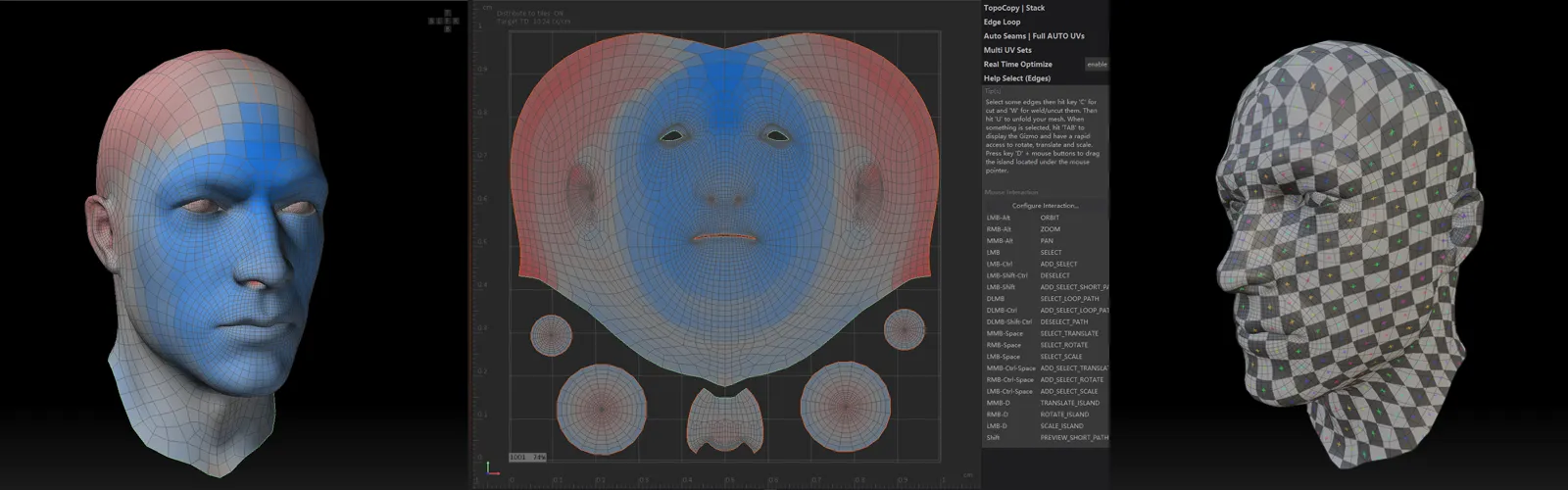Click the 1001 UDIM tile label
Screen dimensions: 1568x490
(x=517, y=457)
